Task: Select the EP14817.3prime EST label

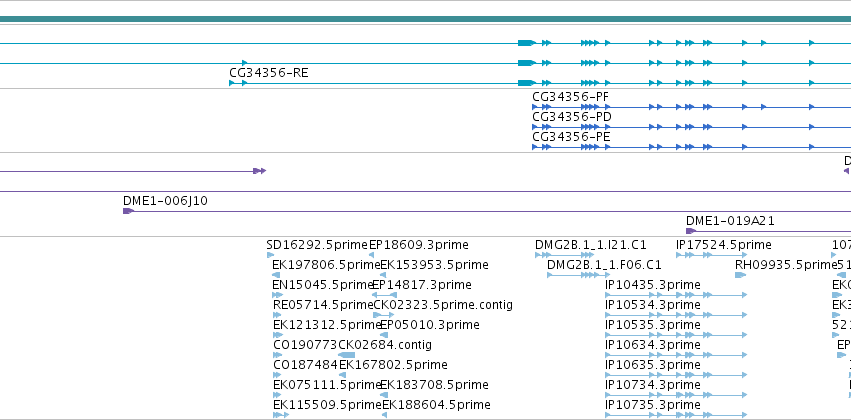Action: click(422, 285)
